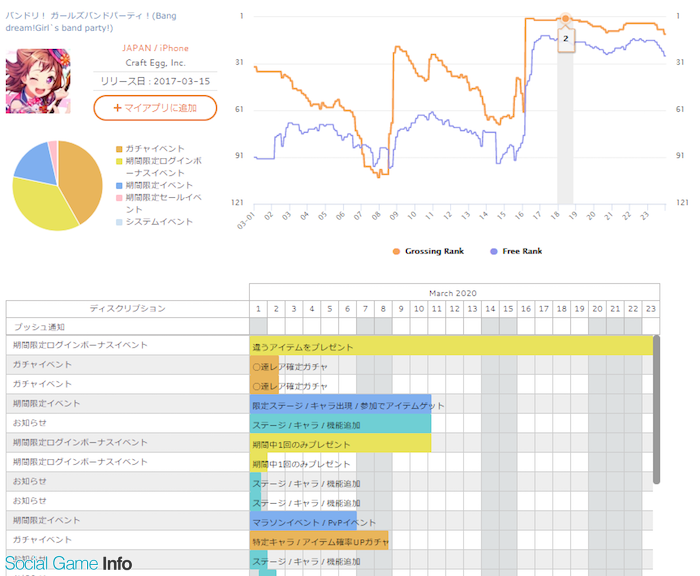Select the 限定ステージ / キャラ出現 blue event bar
This screenshot has width=700, height=576.
point(341,404)
